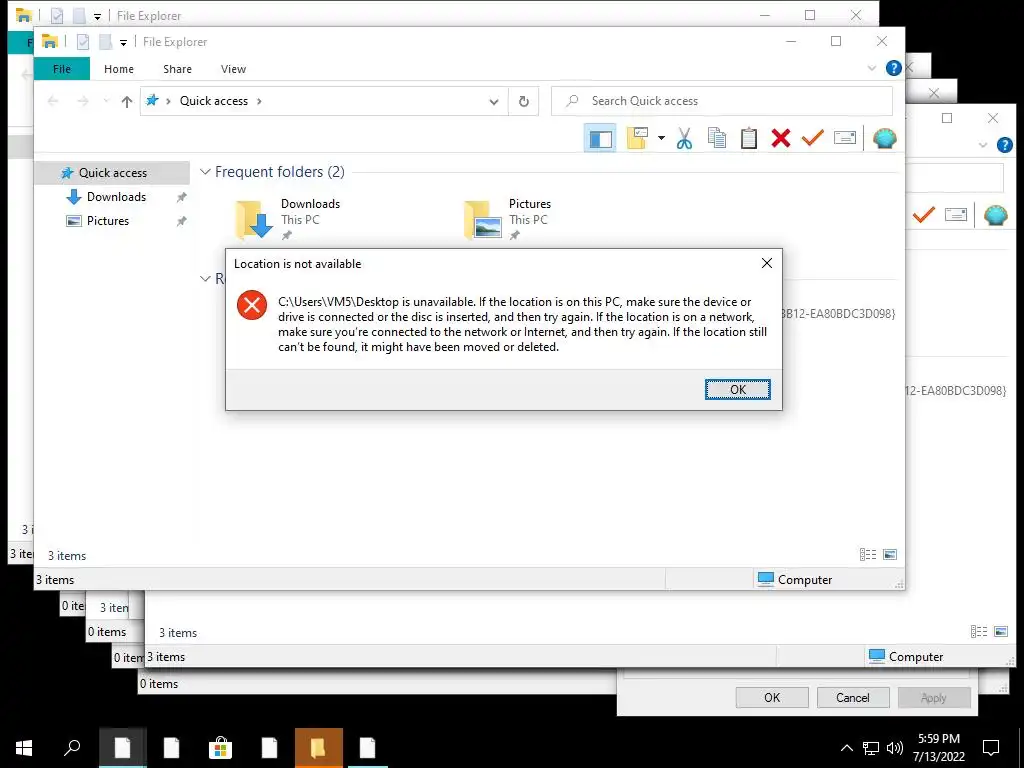The image size is (1024, 768).
Task: Click the highlighted orange taskbar app icon
Action: point(318,748)
